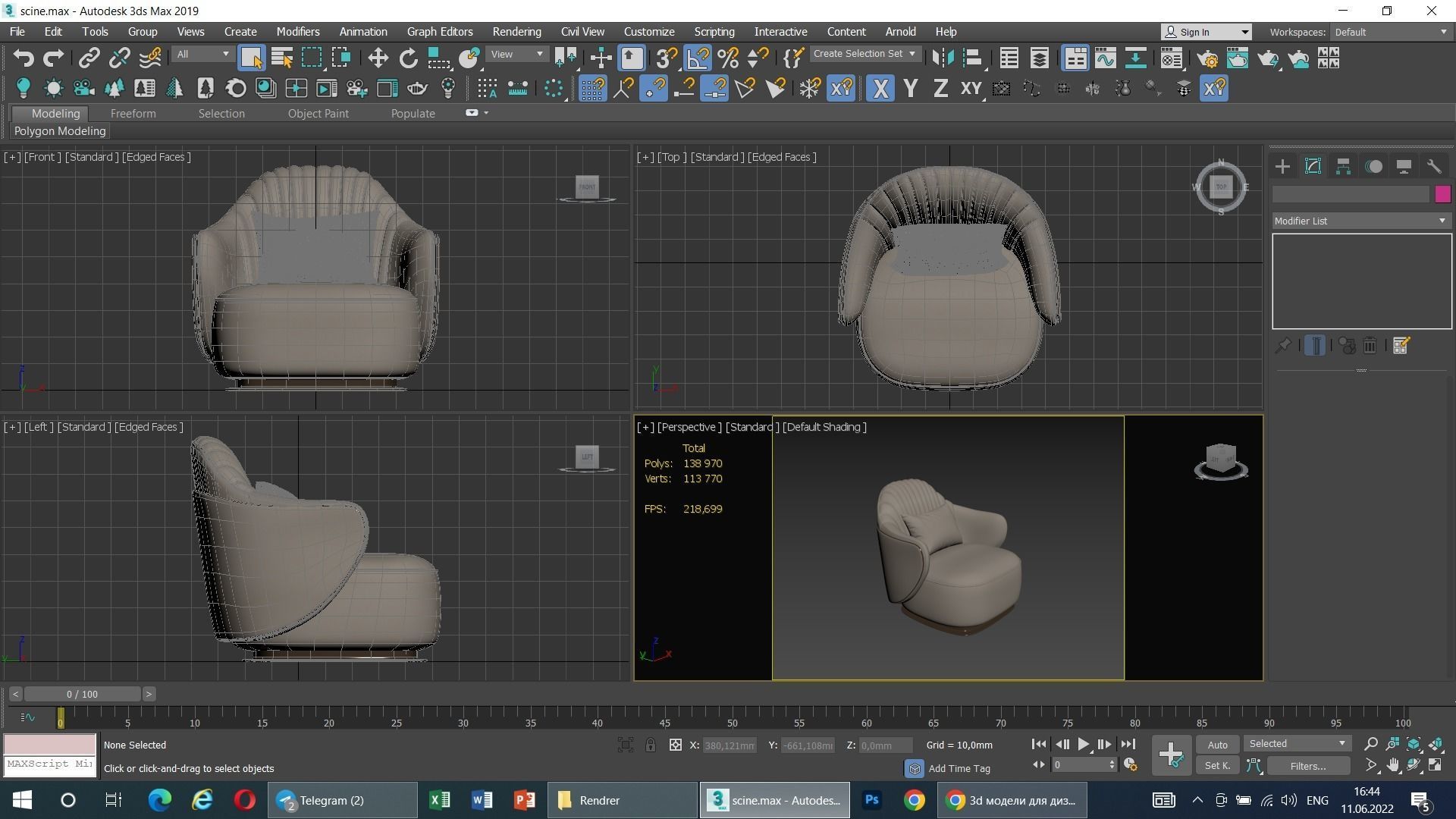Choose the Select and Move tool
This screenshot has height=819, width=1456.
(x=378, y=58)
